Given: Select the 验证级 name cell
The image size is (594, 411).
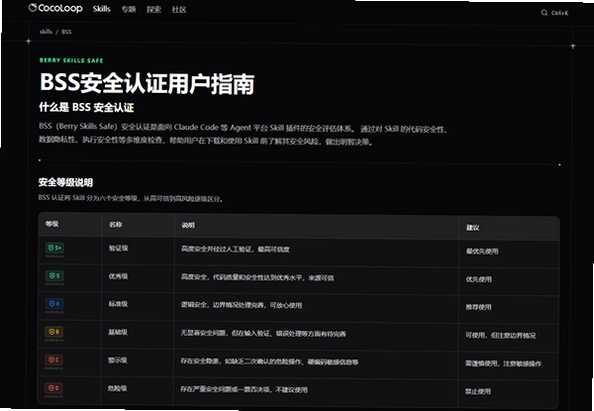Looking at the screenshot, I should click(x=119, y=248).
